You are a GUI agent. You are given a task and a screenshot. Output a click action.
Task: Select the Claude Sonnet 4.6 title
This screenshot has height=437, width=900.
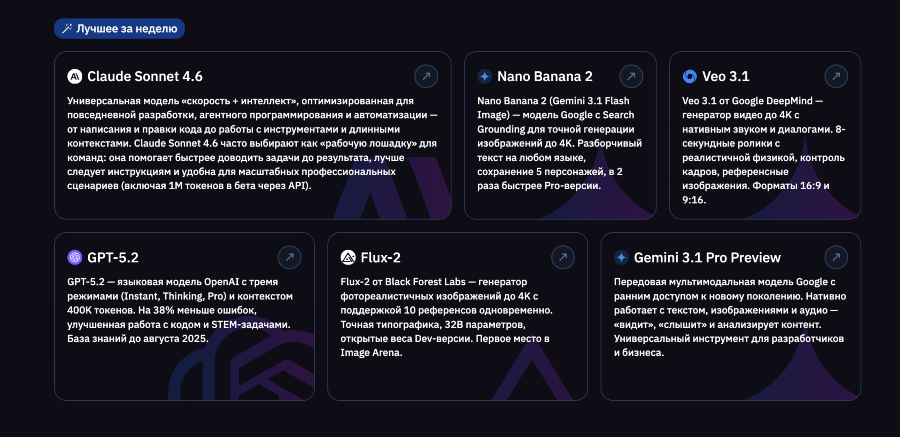pyautogui.click(x=145, y=76)
